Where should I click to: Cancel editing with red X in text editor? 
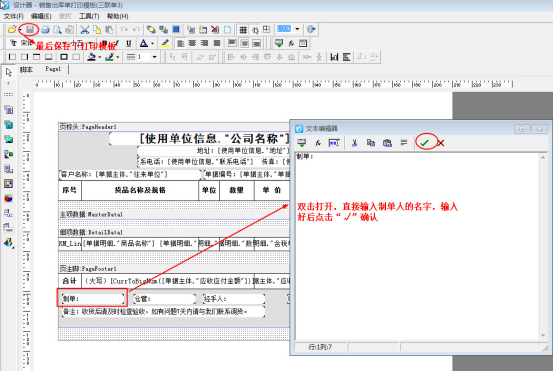pos(441,143)
